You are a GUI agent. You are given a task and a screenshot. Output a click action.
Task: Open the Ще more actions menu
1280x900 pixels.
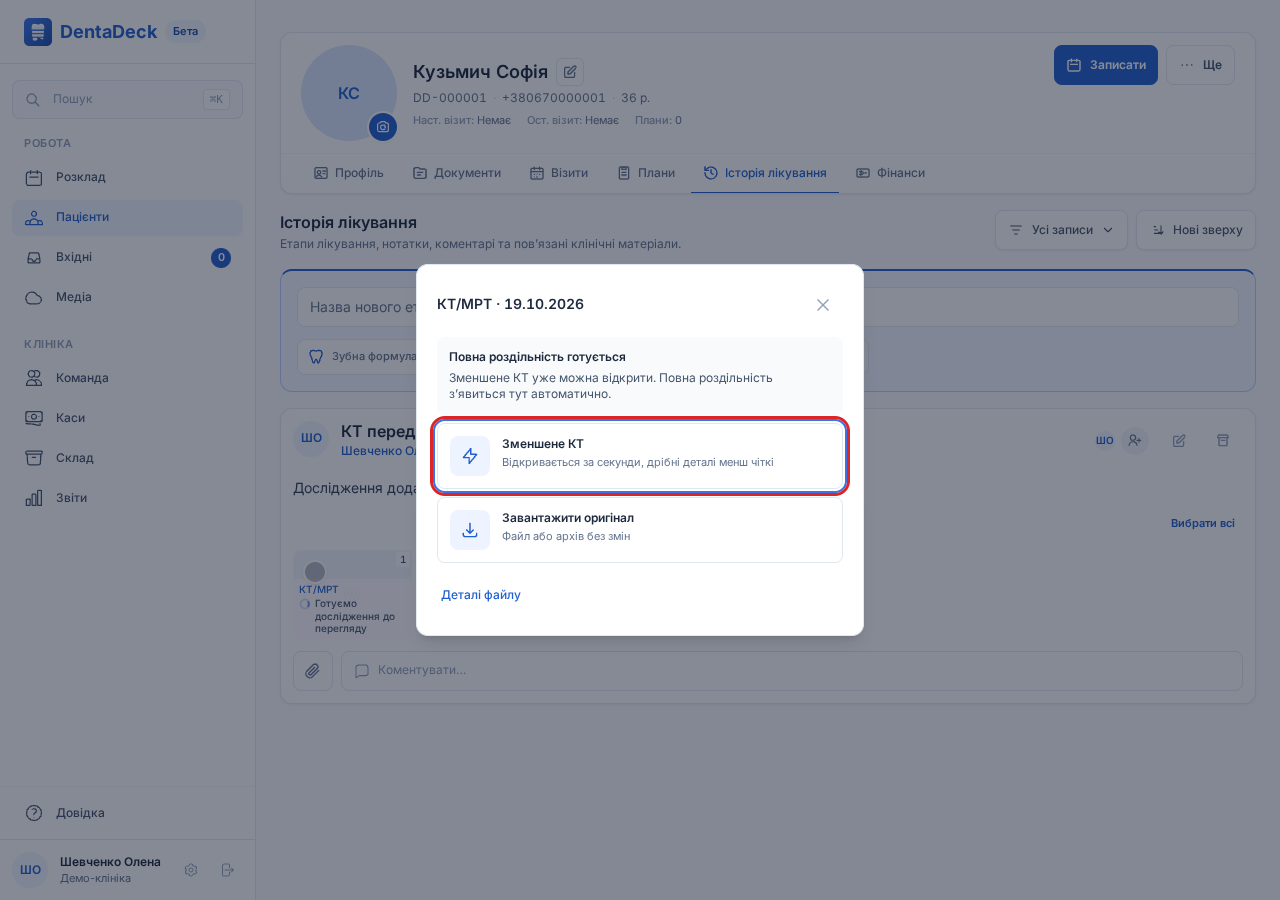pyautogui.click(x=1200, y=65)
